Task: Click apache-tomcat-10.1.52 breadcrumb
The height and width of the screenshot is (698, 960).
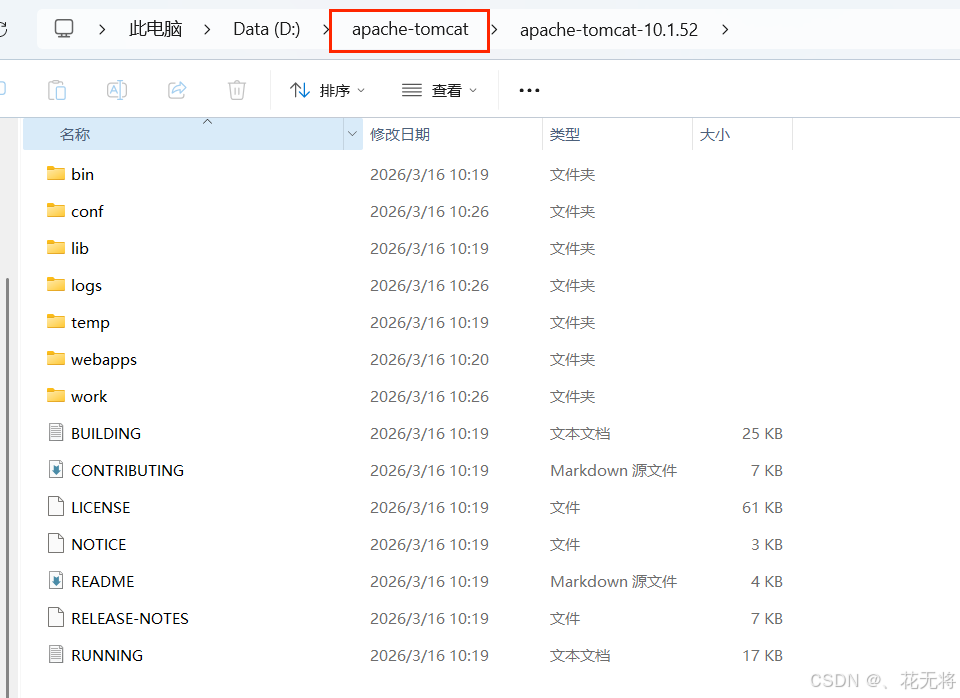Action: [x=609, y=29]
